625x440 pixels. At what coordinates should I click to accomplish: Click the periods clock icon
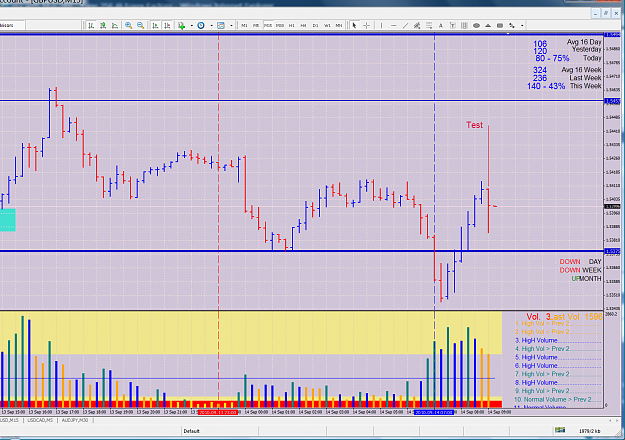point(201,26)
